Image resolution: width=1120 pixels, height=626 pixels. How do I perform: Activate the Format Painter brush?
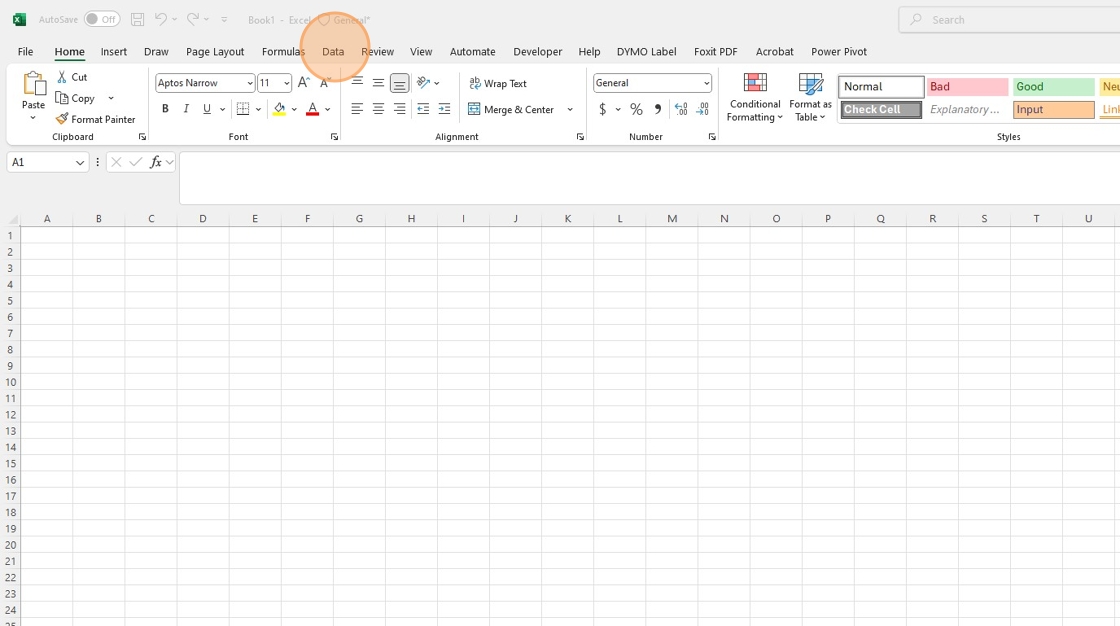pyautogui.click(x=62, y=119)
